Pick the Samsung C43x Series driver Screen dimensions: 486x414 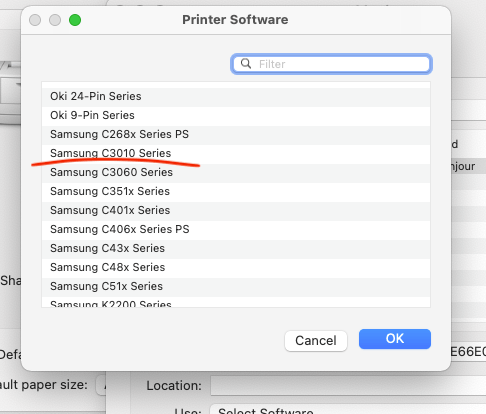coord(236,248)
